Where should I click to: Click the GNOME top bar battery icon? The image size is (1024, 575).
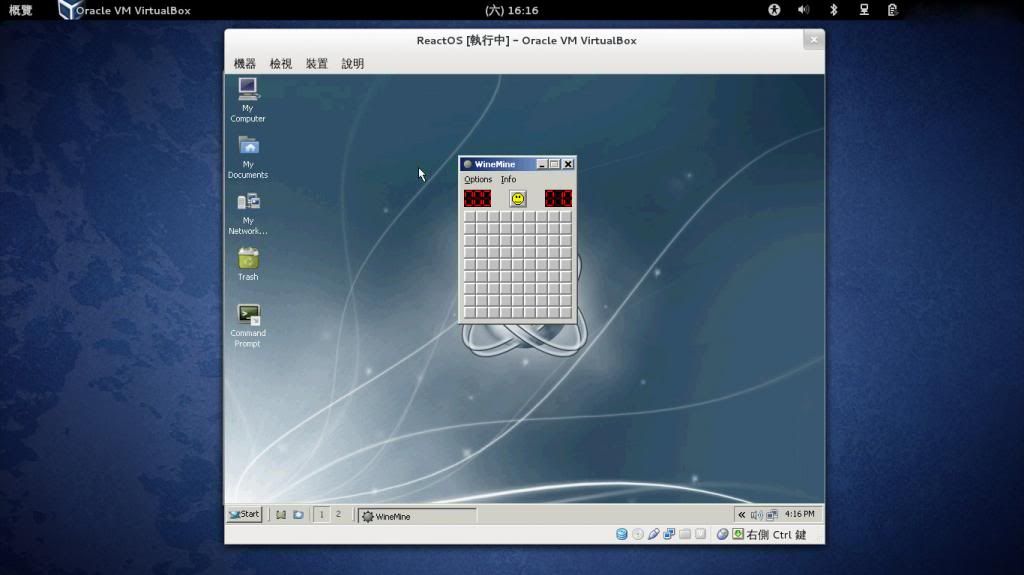coord(892,10)
